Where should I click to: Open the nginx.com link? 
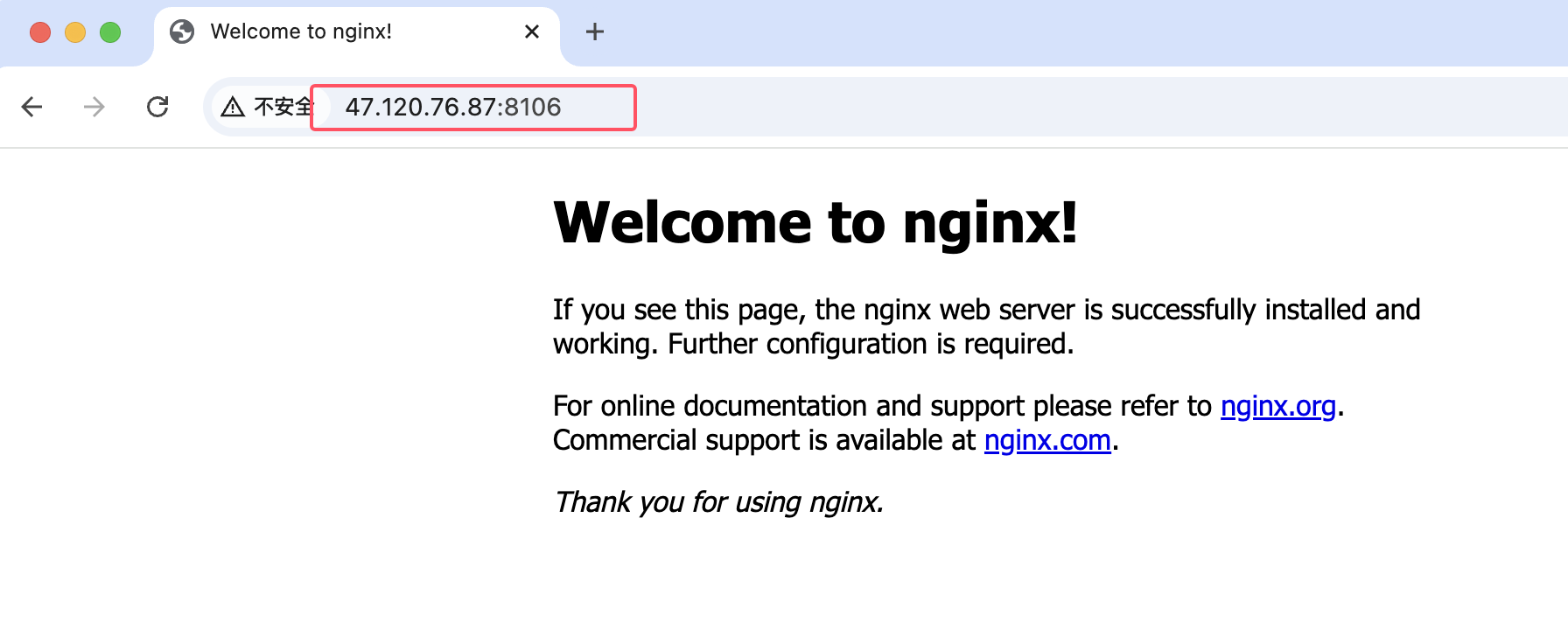pos(1047,440)
